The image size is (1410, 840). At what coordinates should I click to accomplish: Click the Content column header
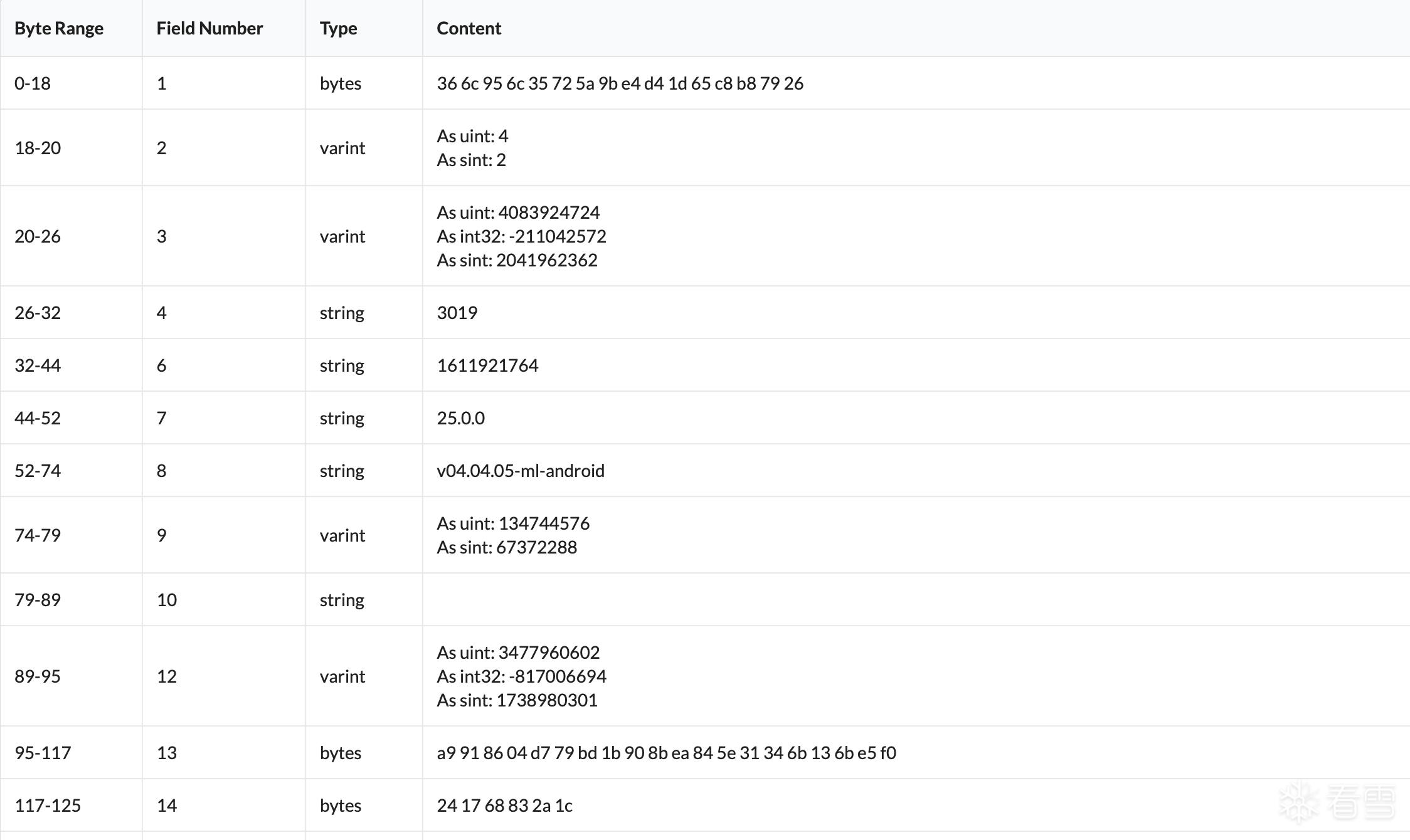[x=469, y=28]
